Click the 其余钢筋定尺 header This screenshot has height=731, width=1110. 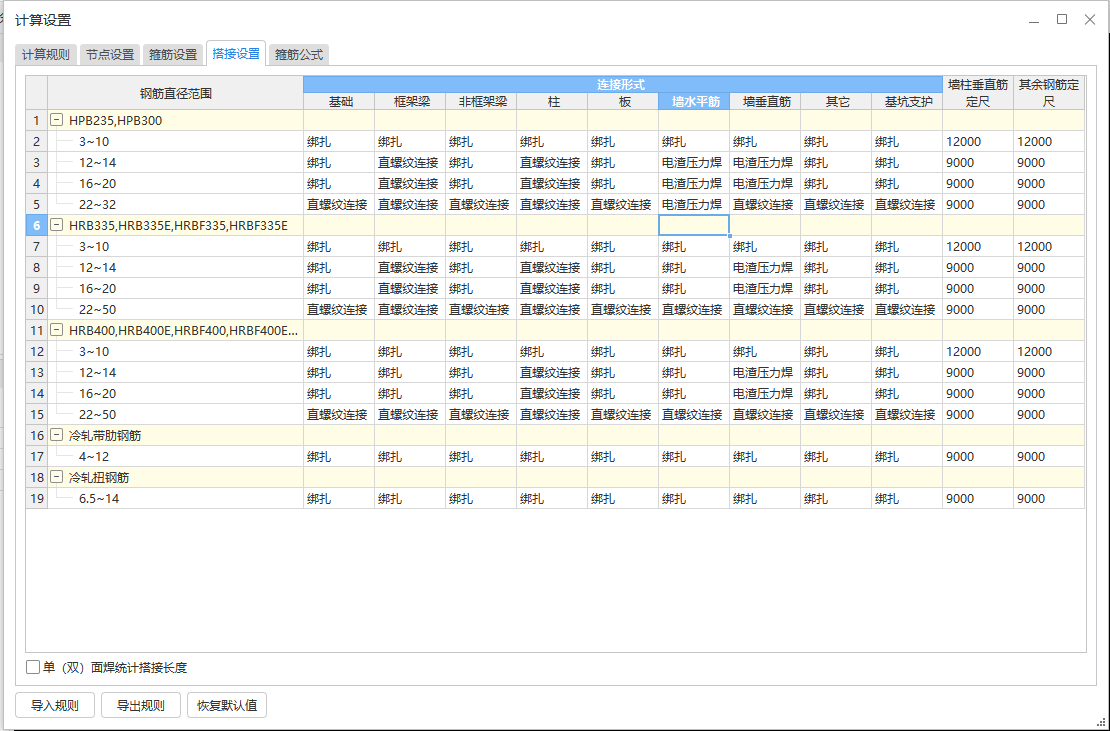tap(1049, 93)
